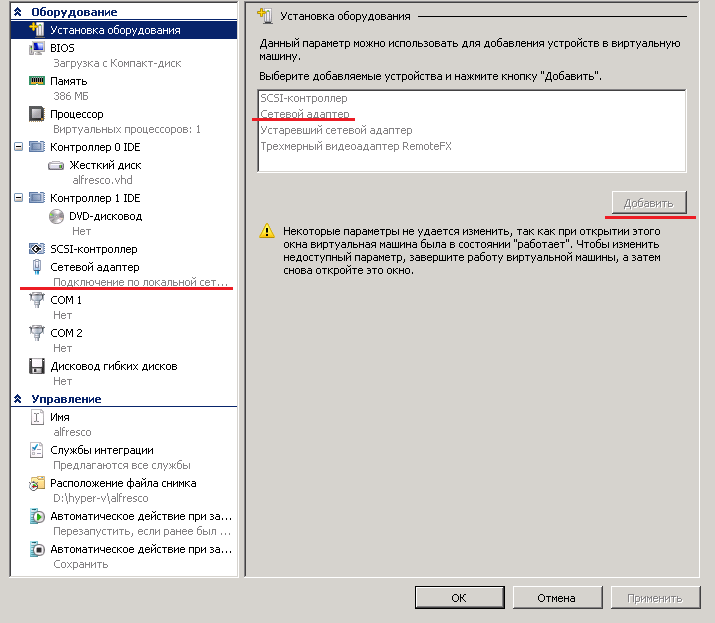Select the Процессор entry
The width and height of the screenshot is (715, 623).
(77, 114)
